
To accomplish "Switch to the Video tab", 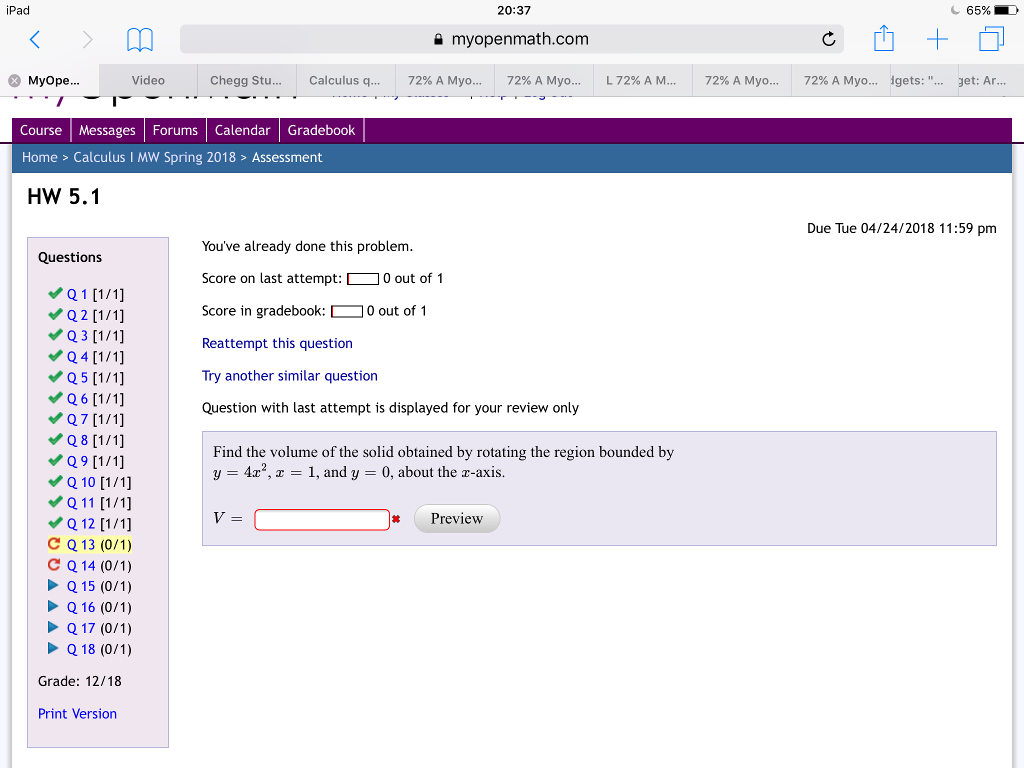I will coord(146,79).
